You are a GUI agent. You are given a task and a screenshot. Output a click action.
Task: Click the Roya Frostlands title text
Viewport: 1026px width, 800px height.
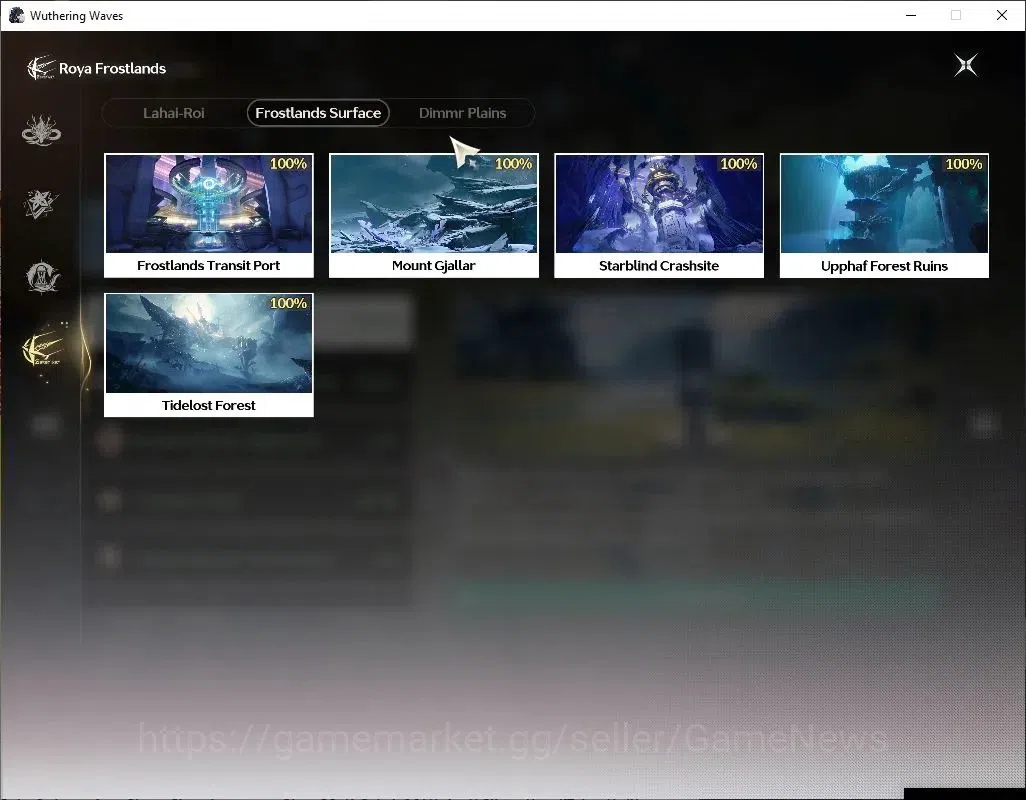pos(113,69)
